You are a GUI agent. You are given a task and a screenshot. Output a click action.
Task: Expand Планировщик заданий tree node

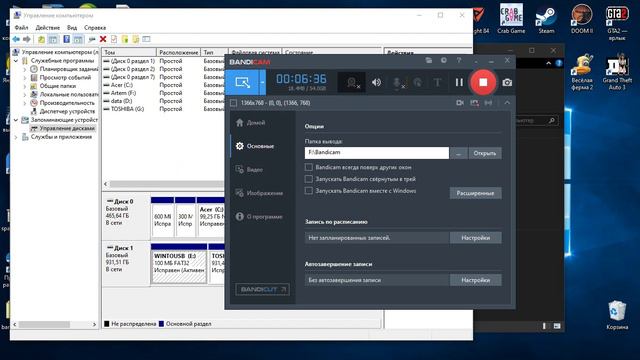tap(24, 69)
